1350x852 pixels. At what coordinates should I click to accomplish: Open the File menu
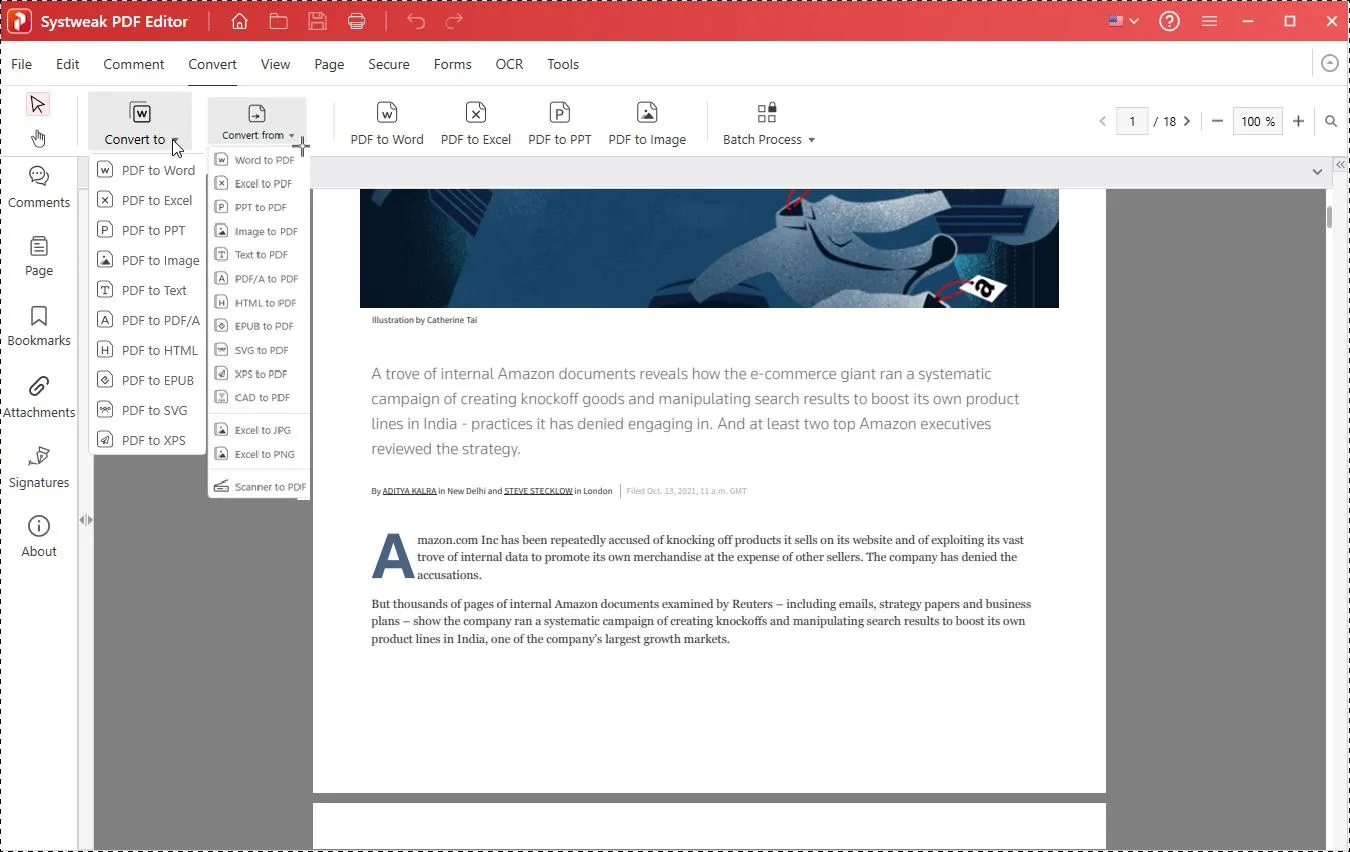[x=21, y=64]
